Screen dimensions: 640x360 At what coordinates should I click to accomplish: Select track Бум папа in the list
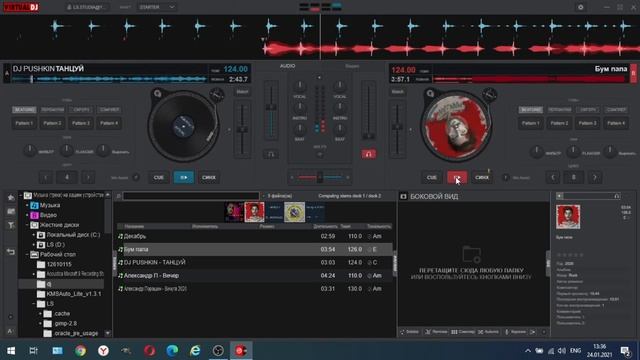(x=254, y=249)
